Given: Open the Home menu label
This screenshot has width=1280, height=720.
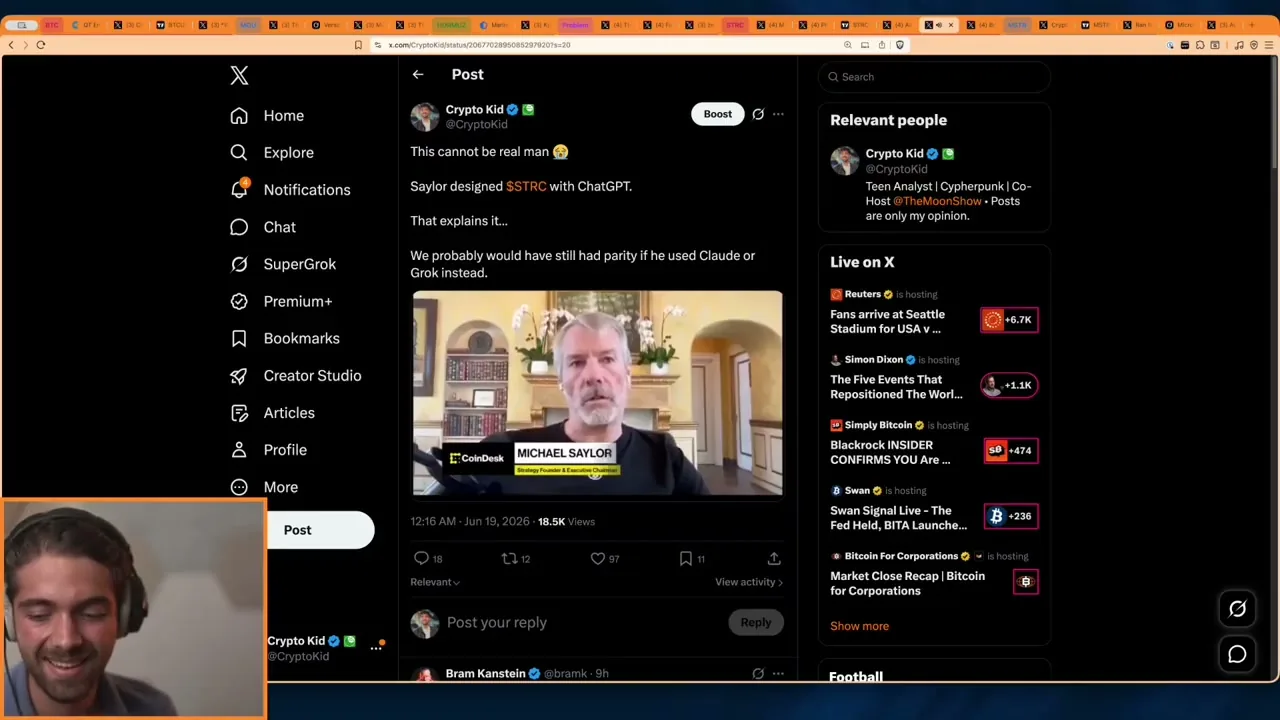Looking at the screenshot, I should pyautogui.click(x=284, y=116).
